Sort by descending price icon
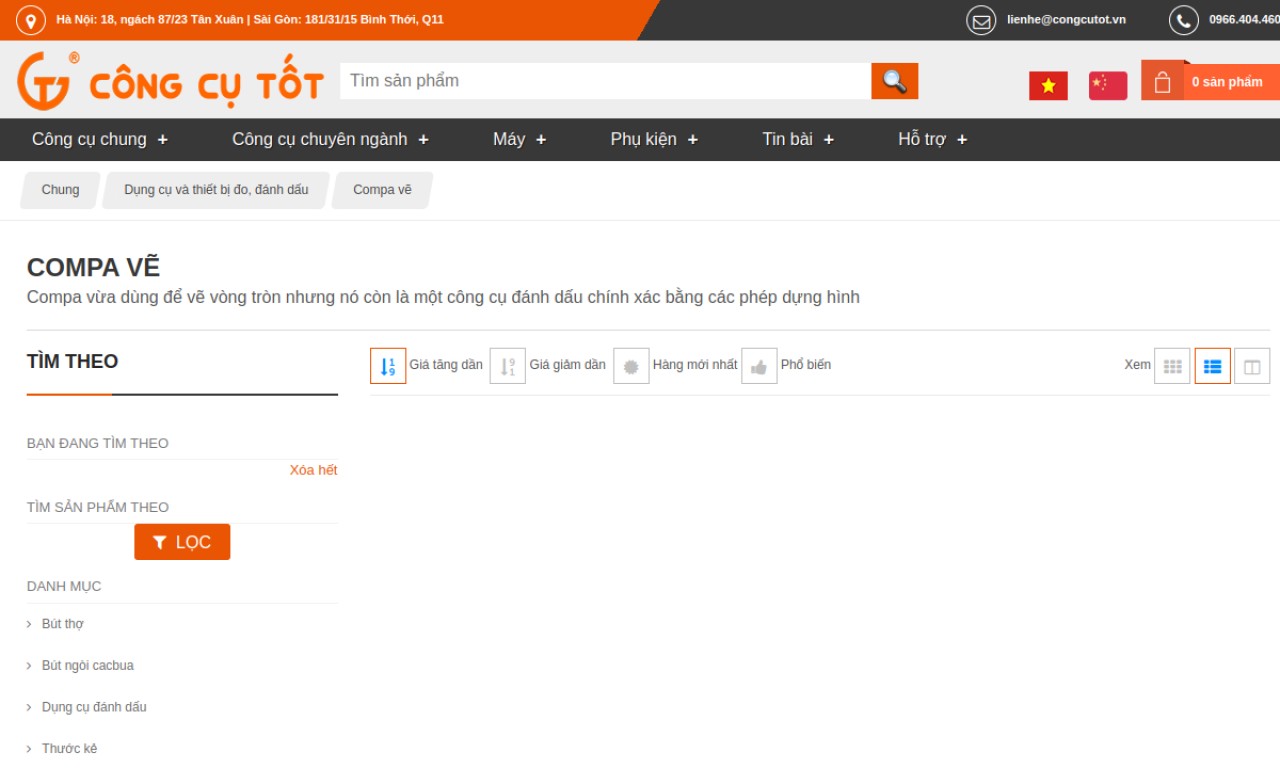This screenshot has height=768, width=1280. 508,366
